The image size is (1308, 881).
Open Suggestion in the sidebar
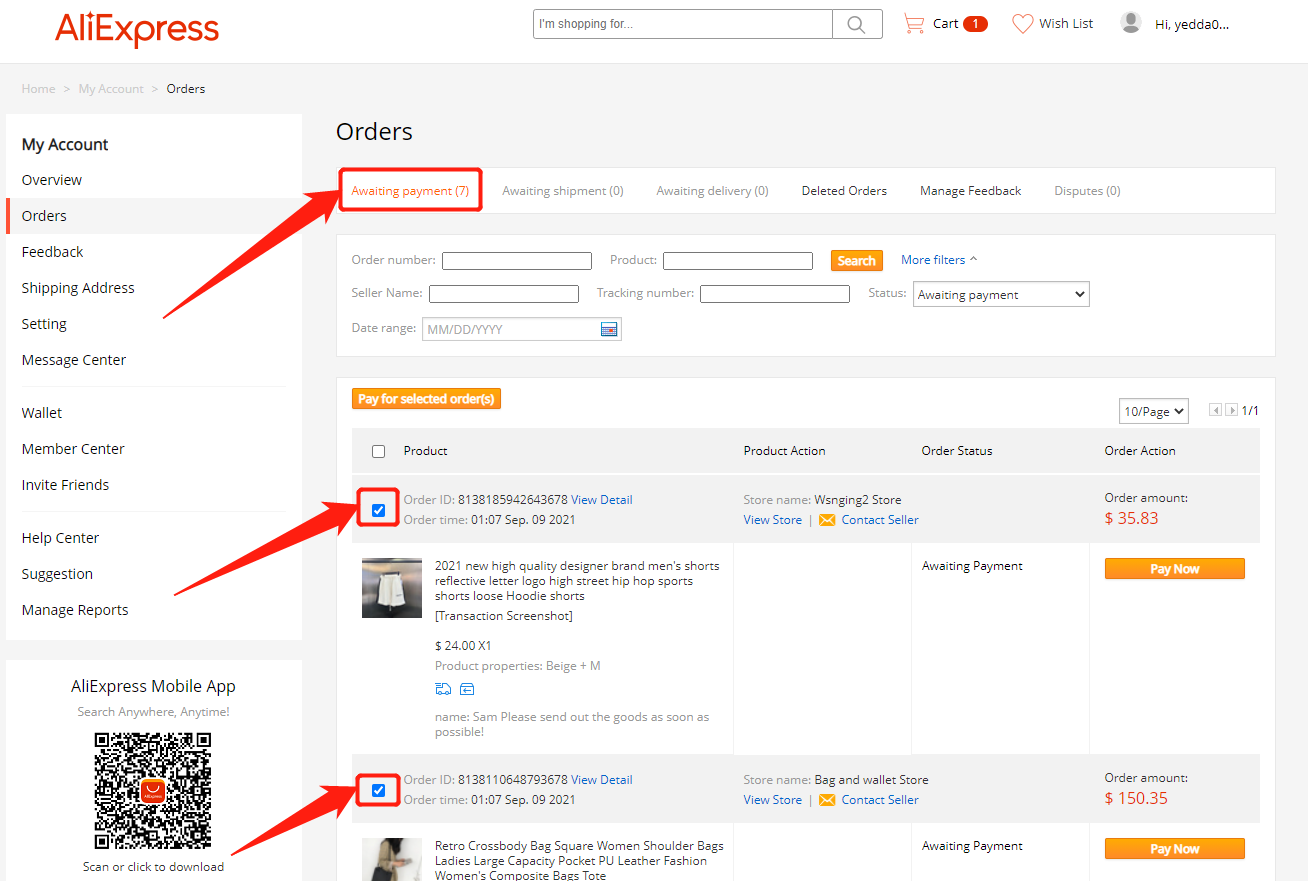click(57, 574)
